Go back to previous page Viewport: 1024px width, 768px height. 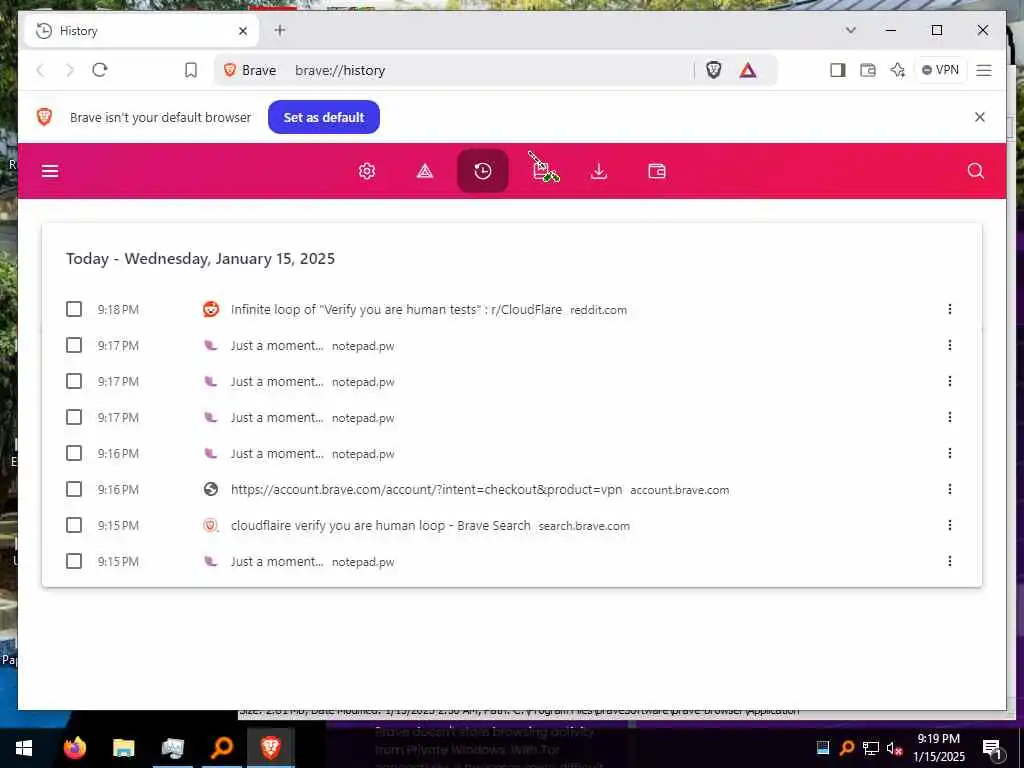tap(40, 70)
